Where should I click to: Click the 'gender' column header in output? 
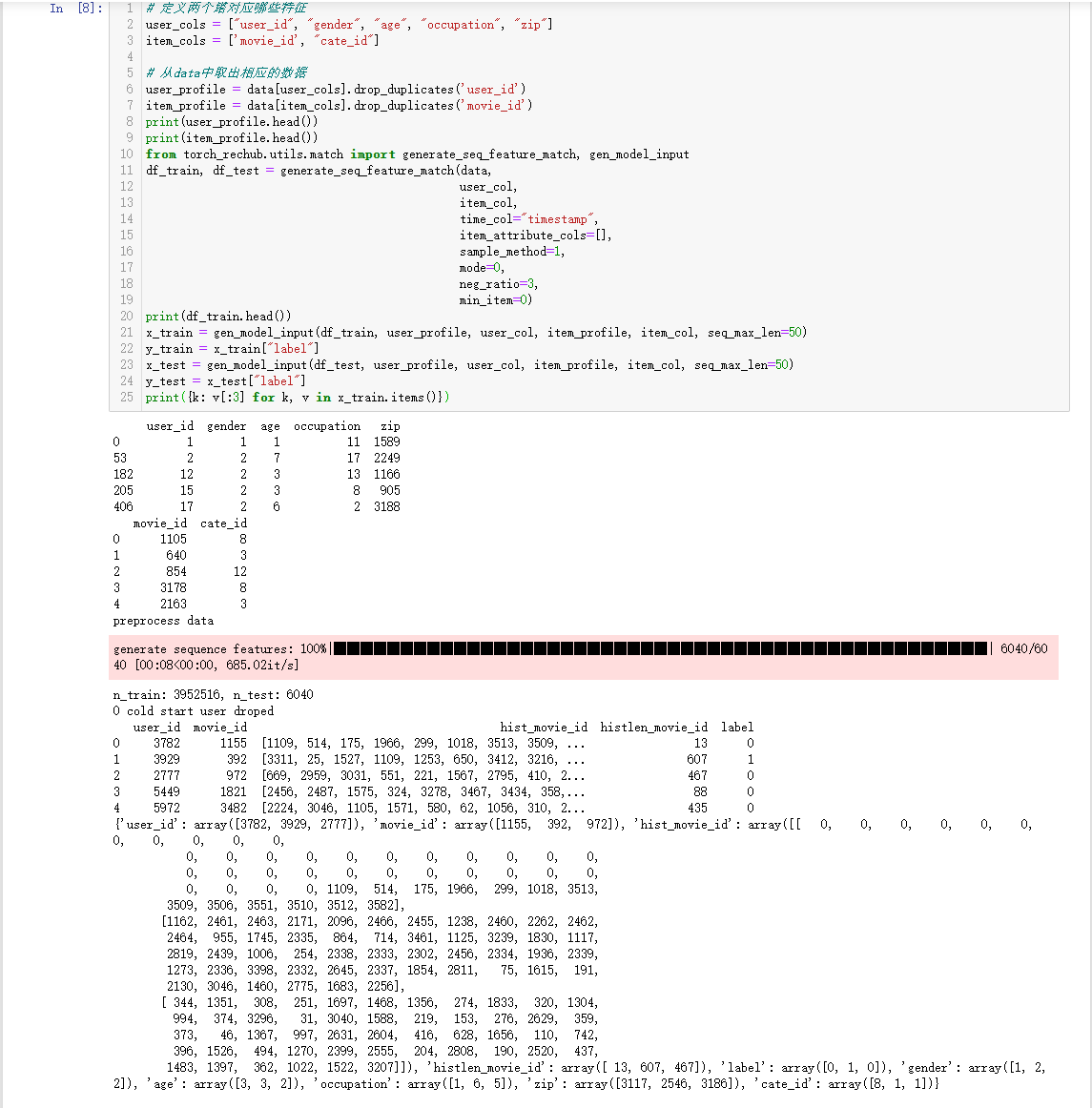[x=226, y=426]
